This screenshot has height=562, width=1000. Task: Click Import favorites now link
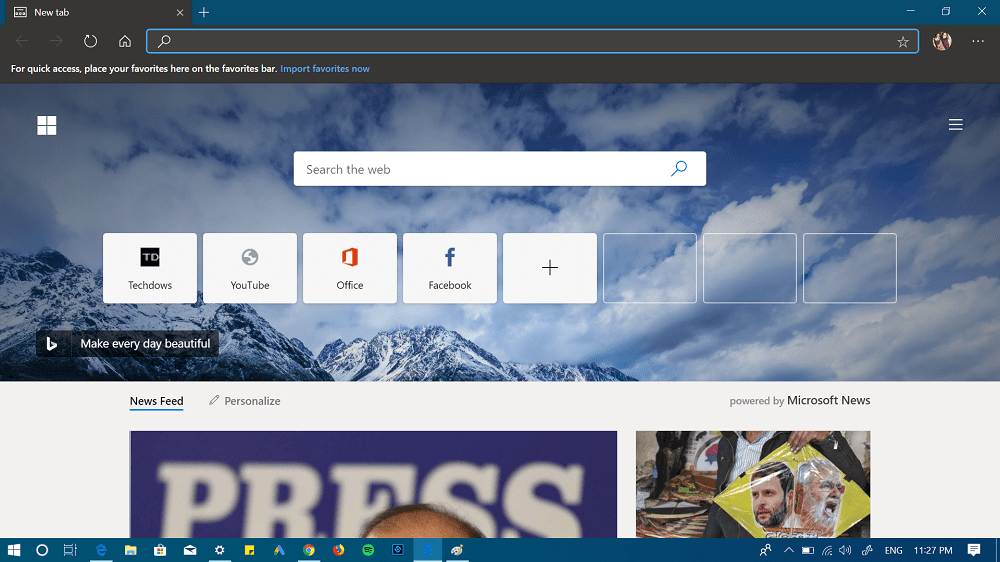pyautogui.click(x=325, y=68)
